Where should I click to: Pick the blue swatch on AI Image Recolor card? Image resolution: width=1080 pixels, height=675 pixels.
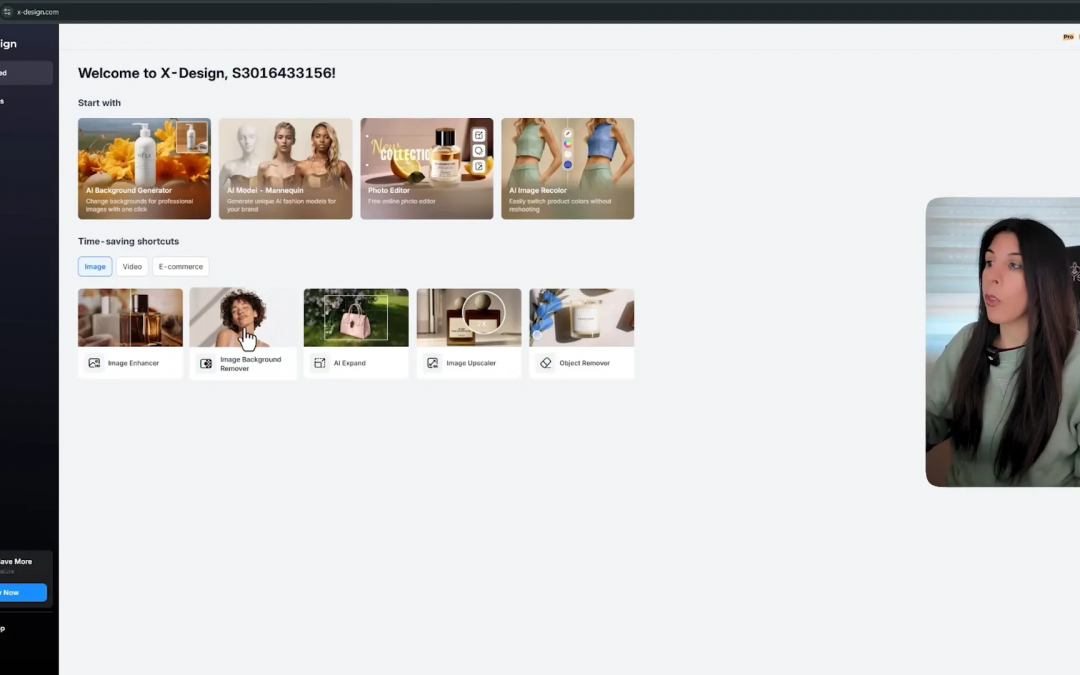point(568,165)
